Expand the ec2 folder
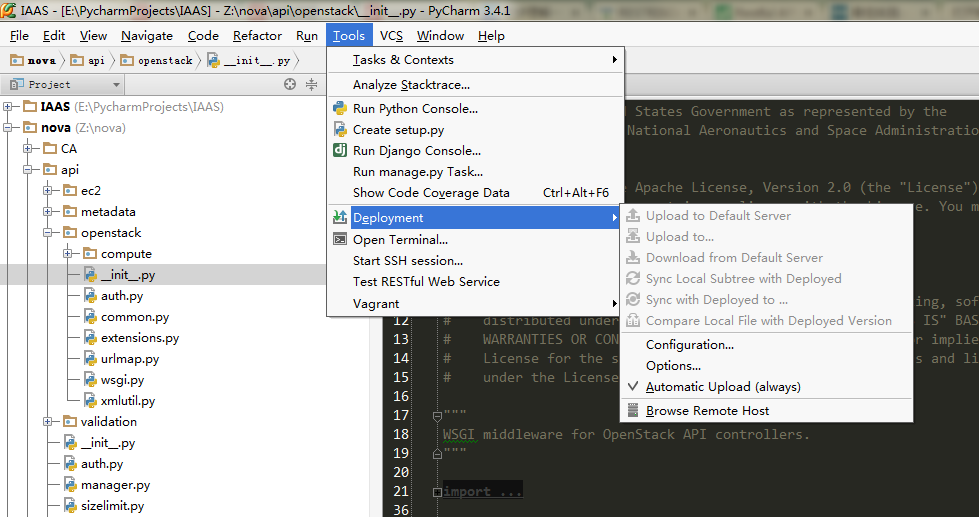The image size is (979, 517). [x=48, y=190]
